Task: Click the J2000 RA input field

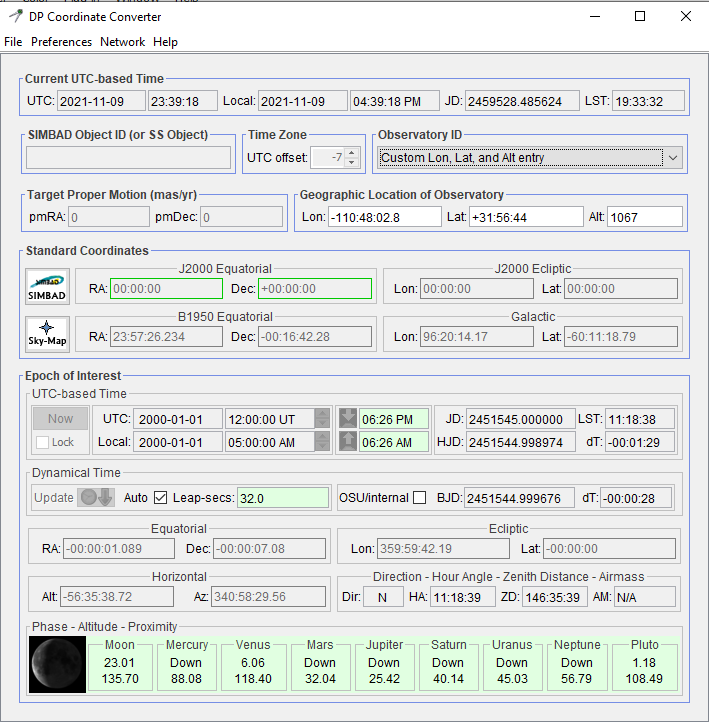Action: click(x=166, y=289)
